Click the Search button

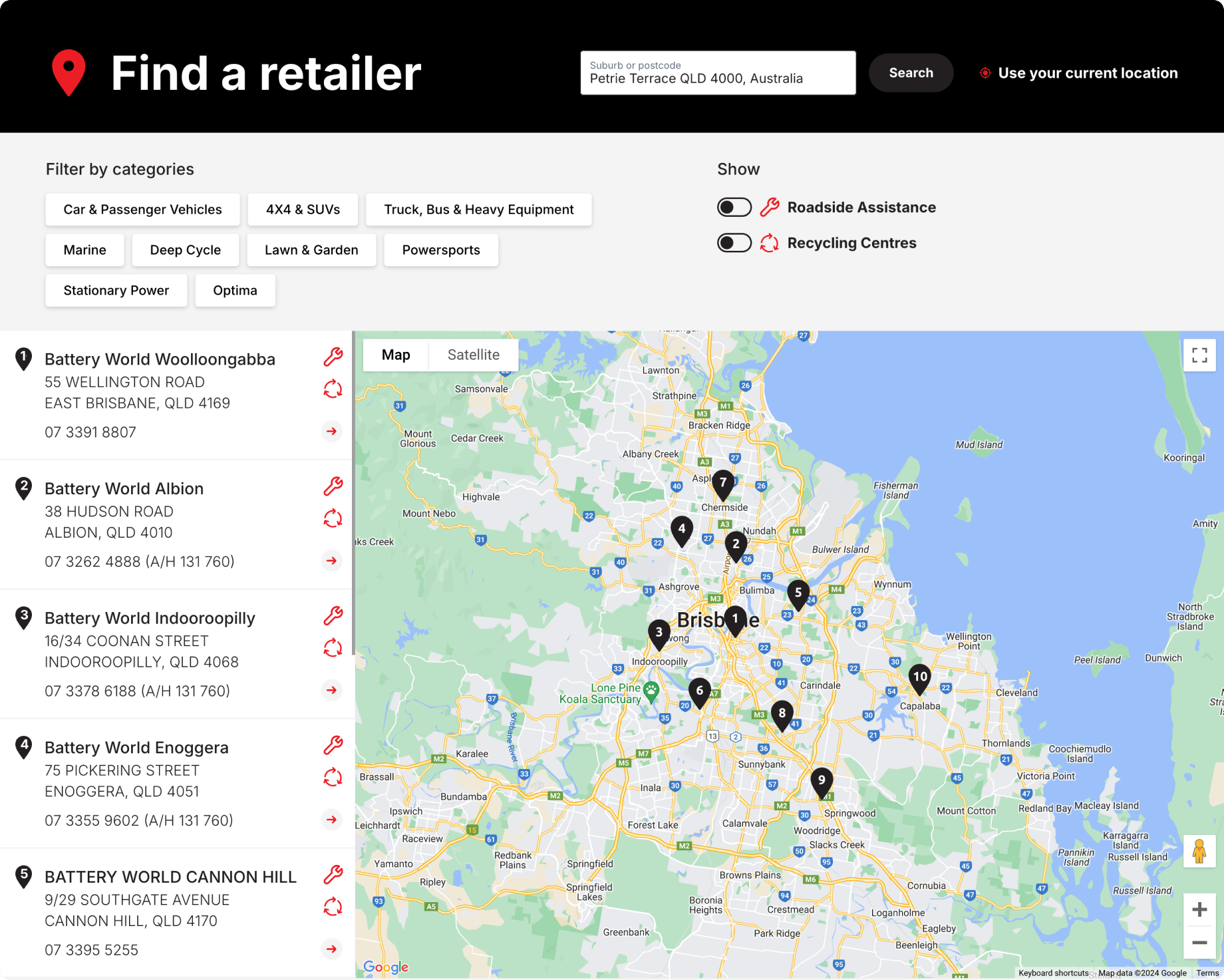coord(911,73)
